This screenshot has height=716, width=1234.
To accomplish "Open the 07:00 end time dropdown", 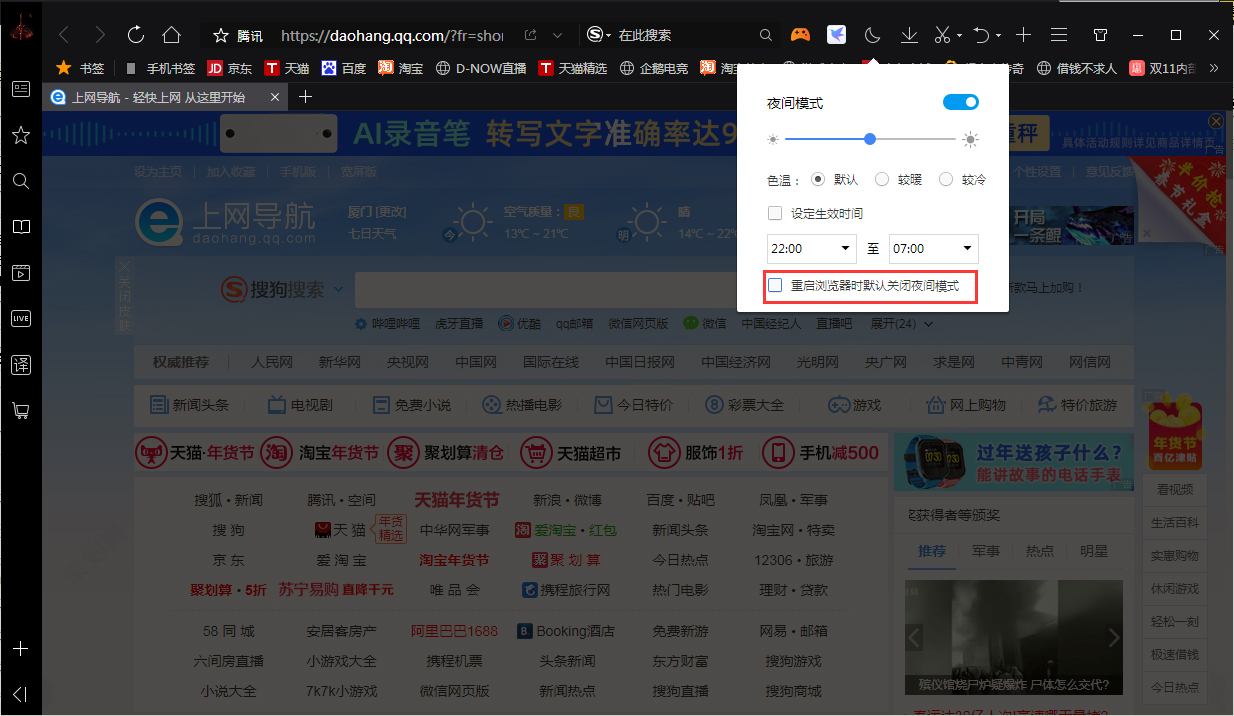I will [x=932, y=248].
